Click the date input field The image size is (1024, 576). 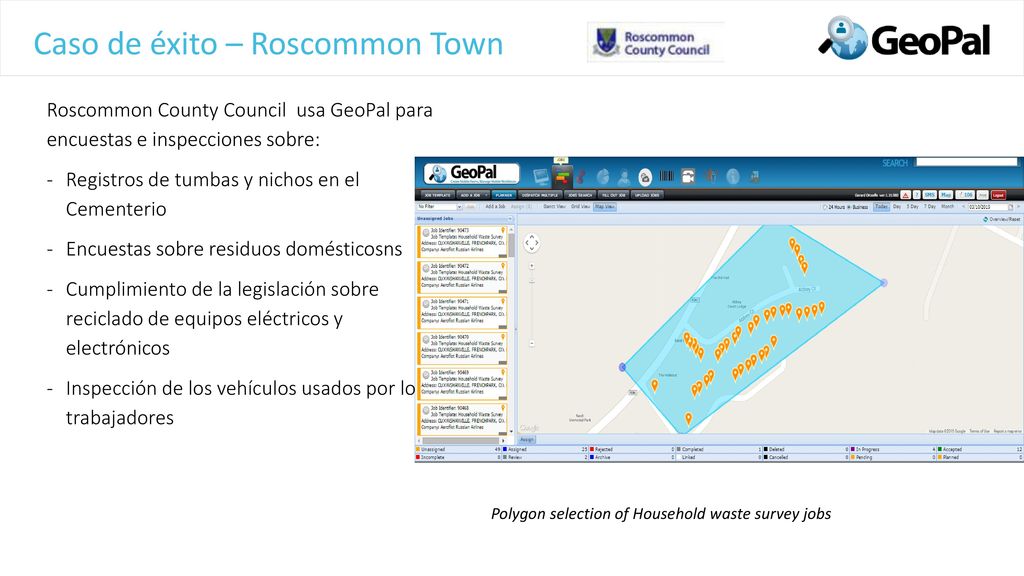[x=988, y=207]
